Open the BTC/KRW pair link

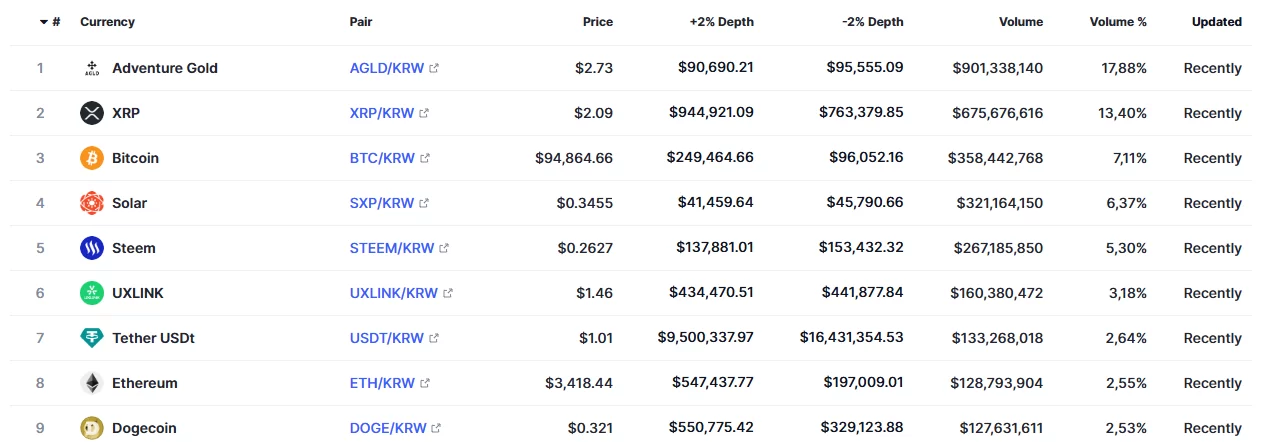(x=382, y=158)
